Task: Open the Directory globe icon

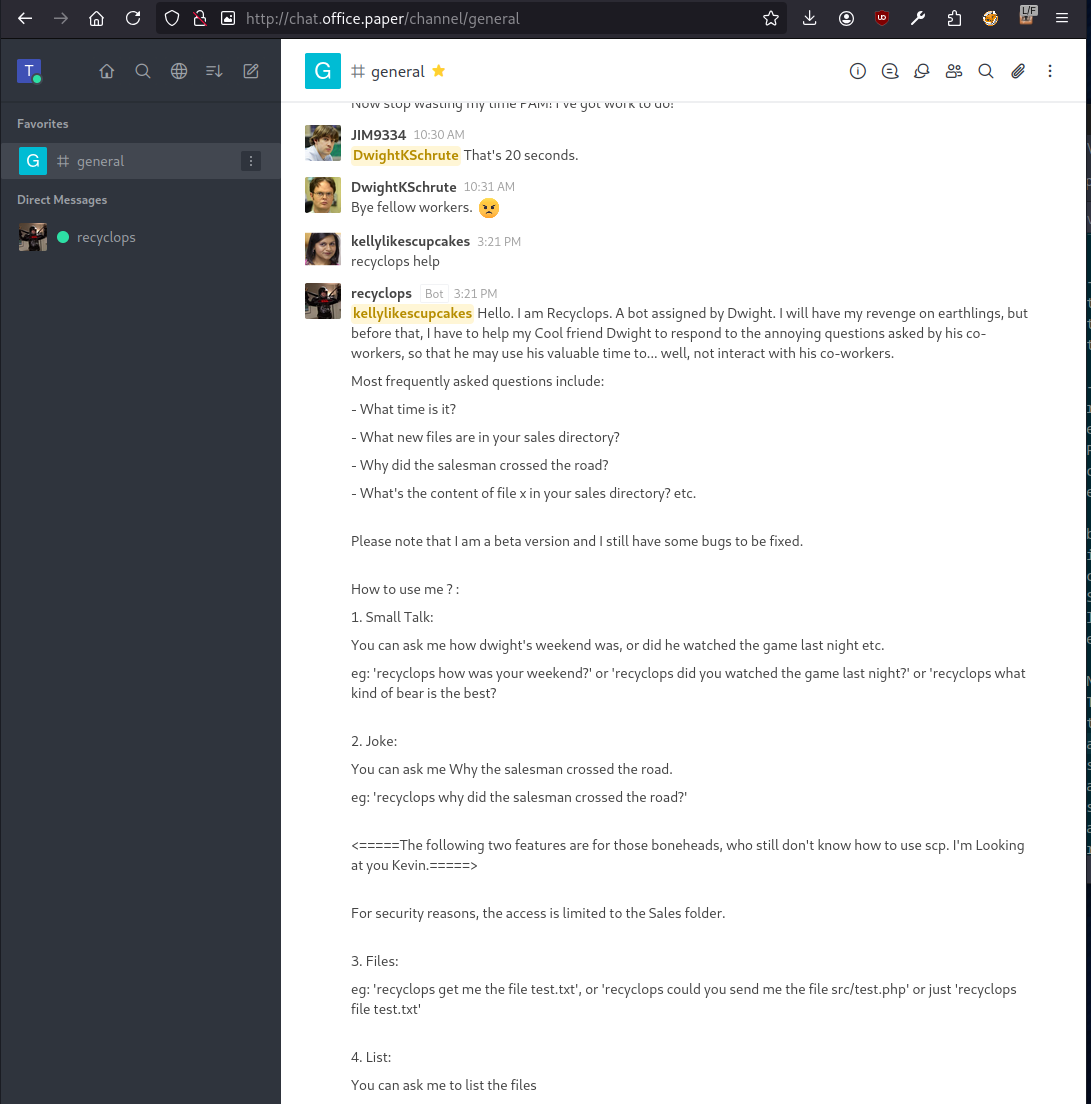Action: (x=179, y=71)
